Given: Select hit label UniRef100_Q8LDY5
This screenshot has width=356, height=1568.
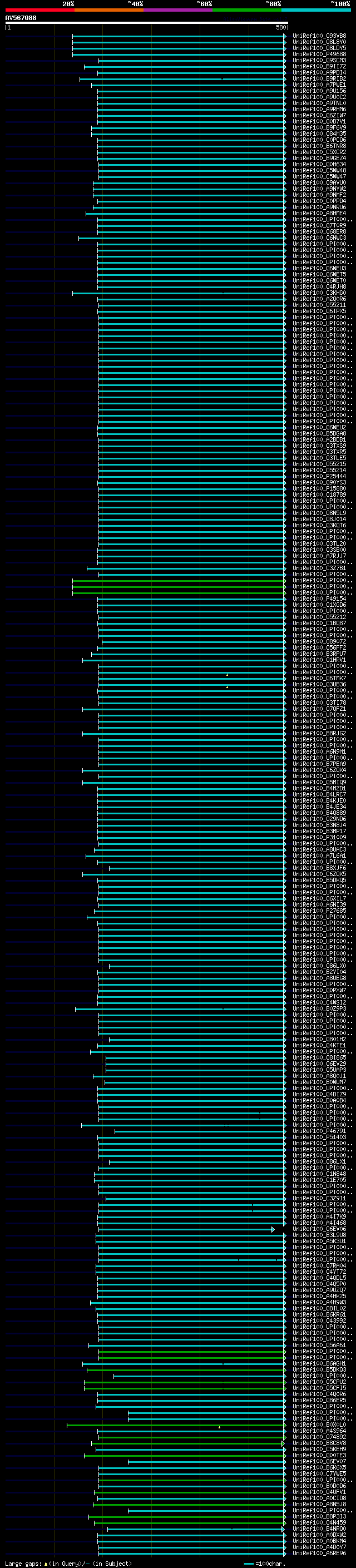Looking at the screenshot, I should pyautogui.click(x=319, y=48).
